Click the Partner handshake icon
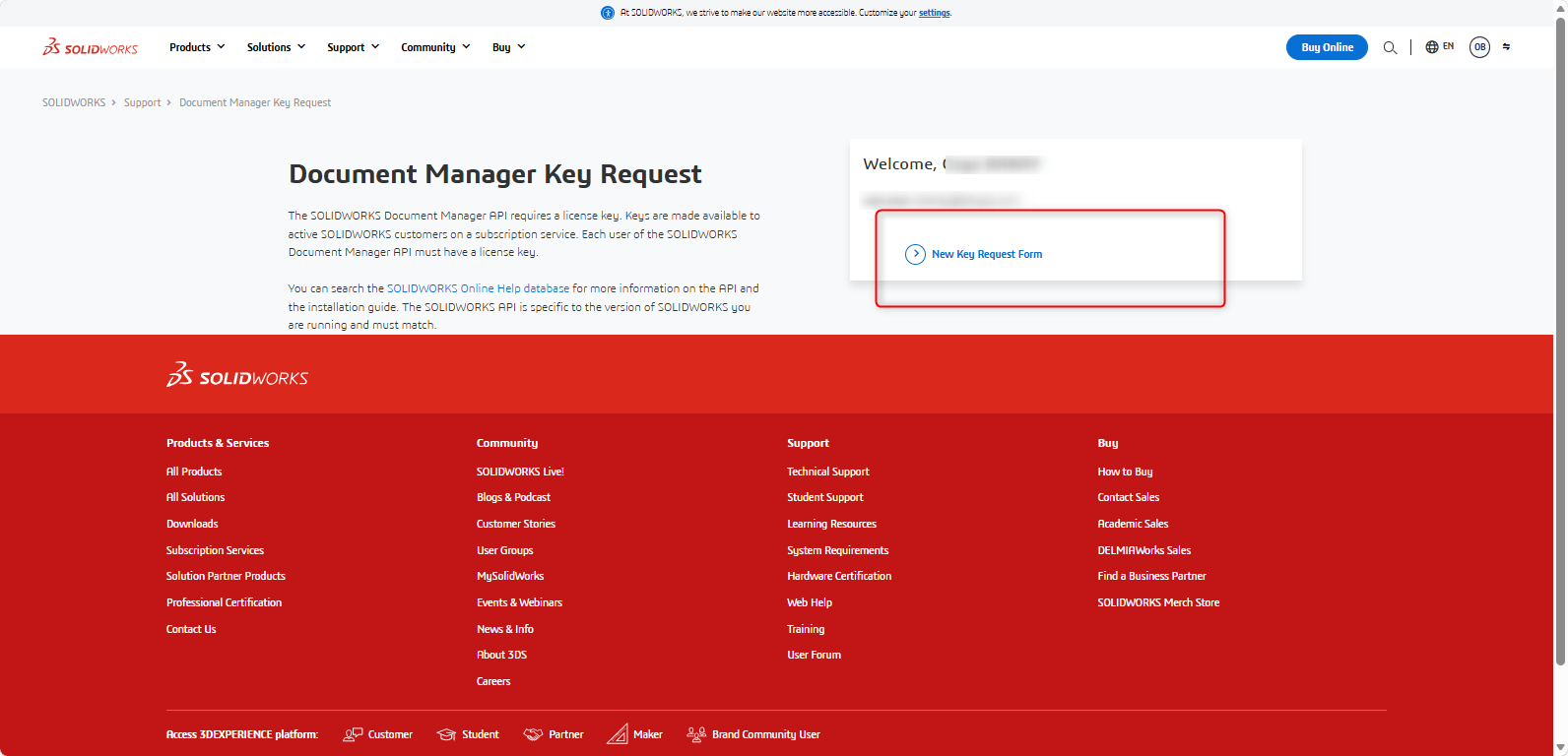 pos(533,734)
